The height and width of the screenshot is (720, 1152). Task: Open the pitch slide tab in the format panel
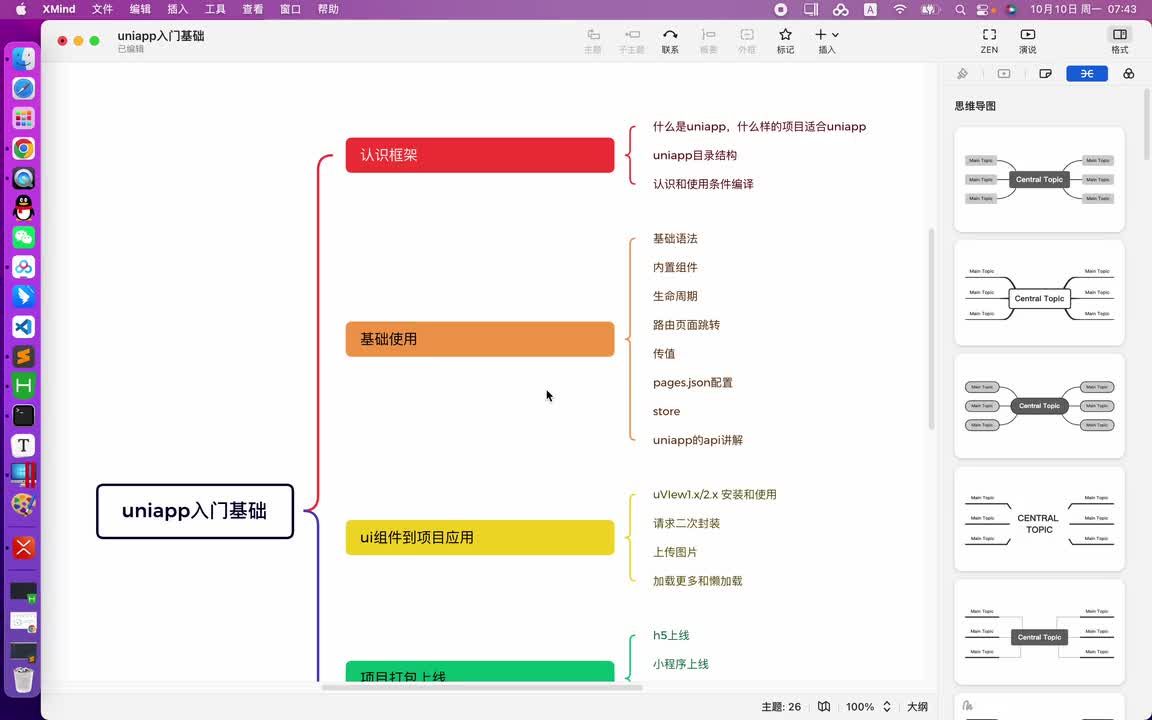click(1004, 73)
